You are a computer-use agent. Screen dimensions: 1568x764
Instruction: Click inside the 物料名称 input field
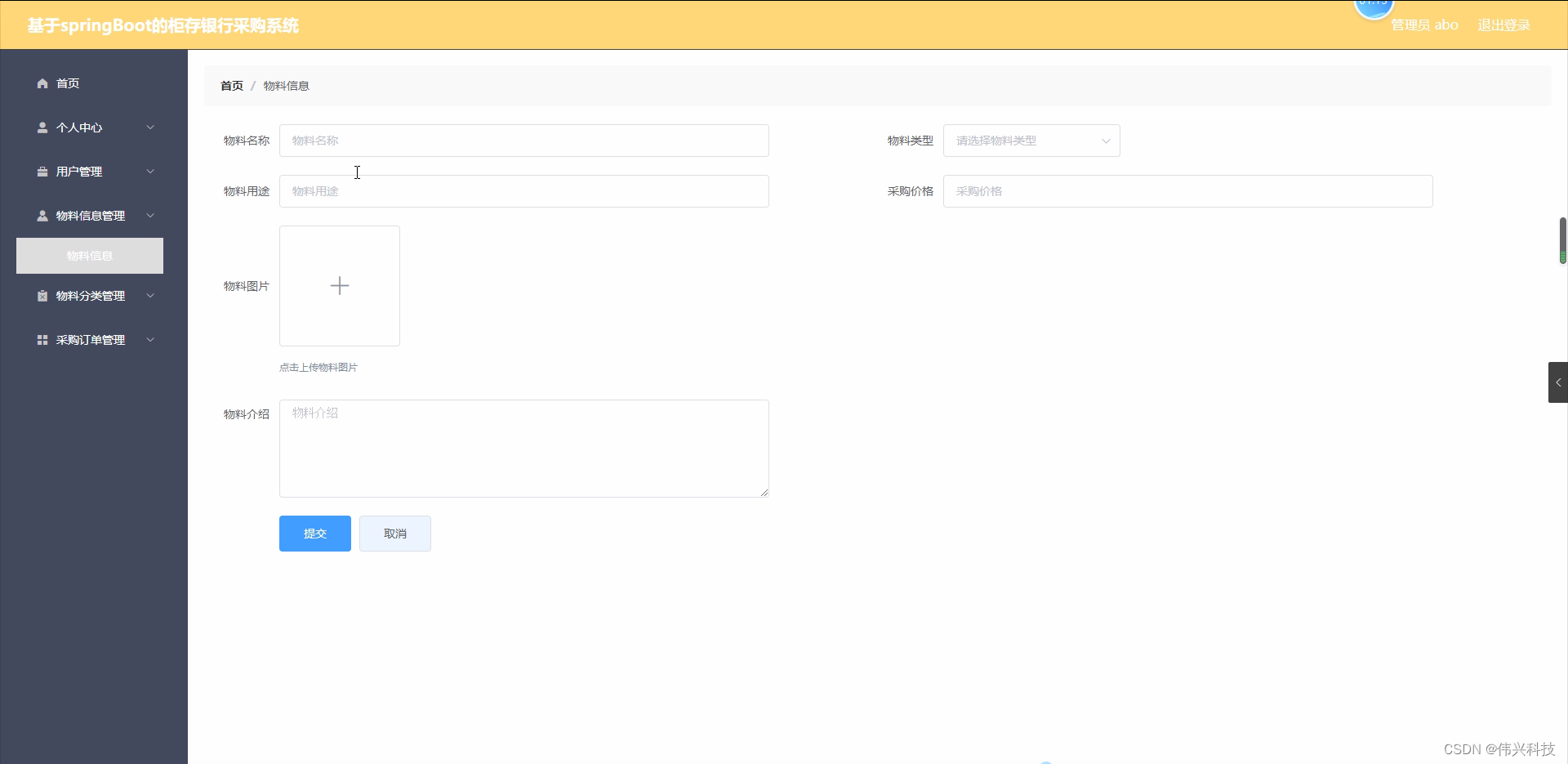pos(523,141)
